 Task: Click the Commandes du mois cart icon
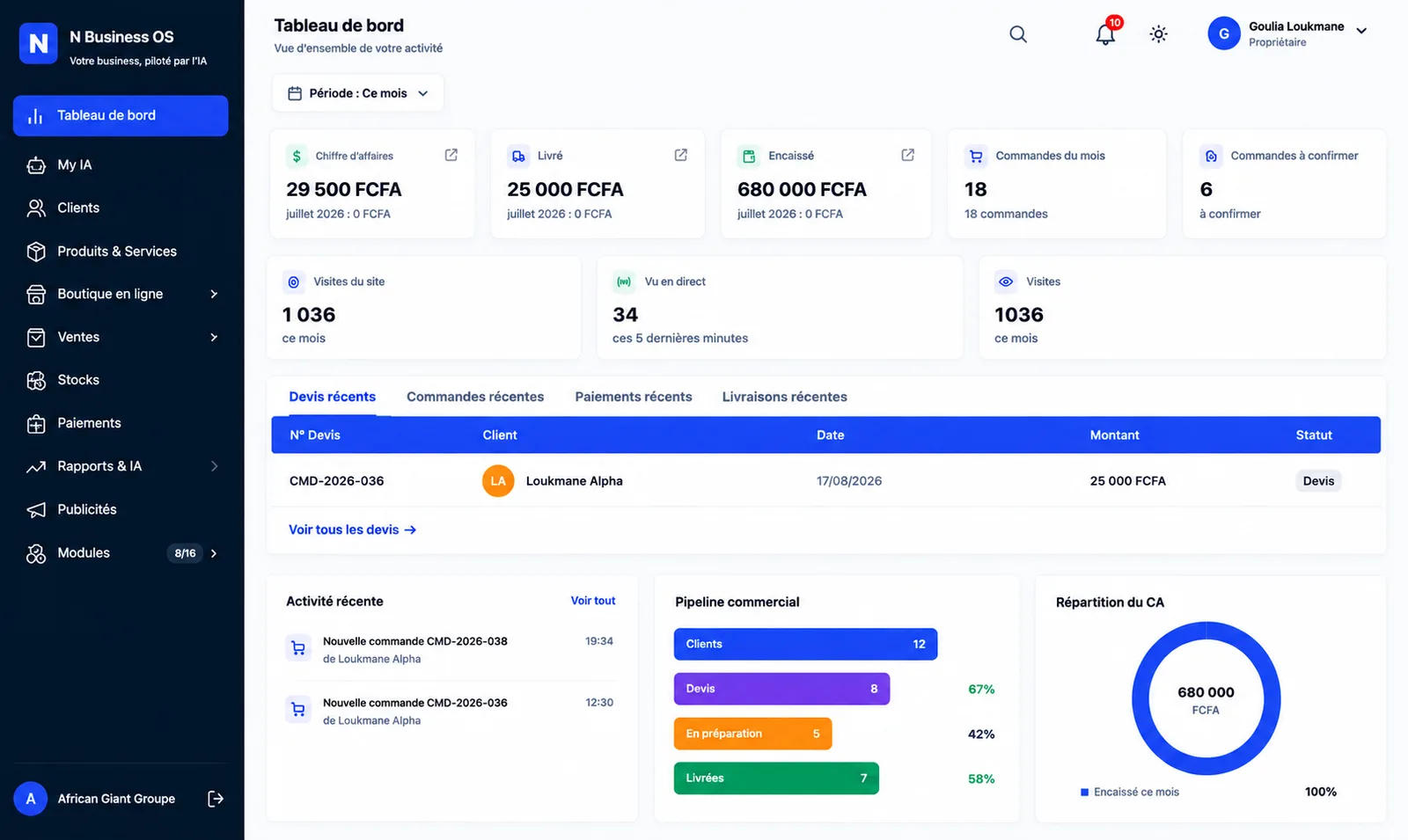976,156
